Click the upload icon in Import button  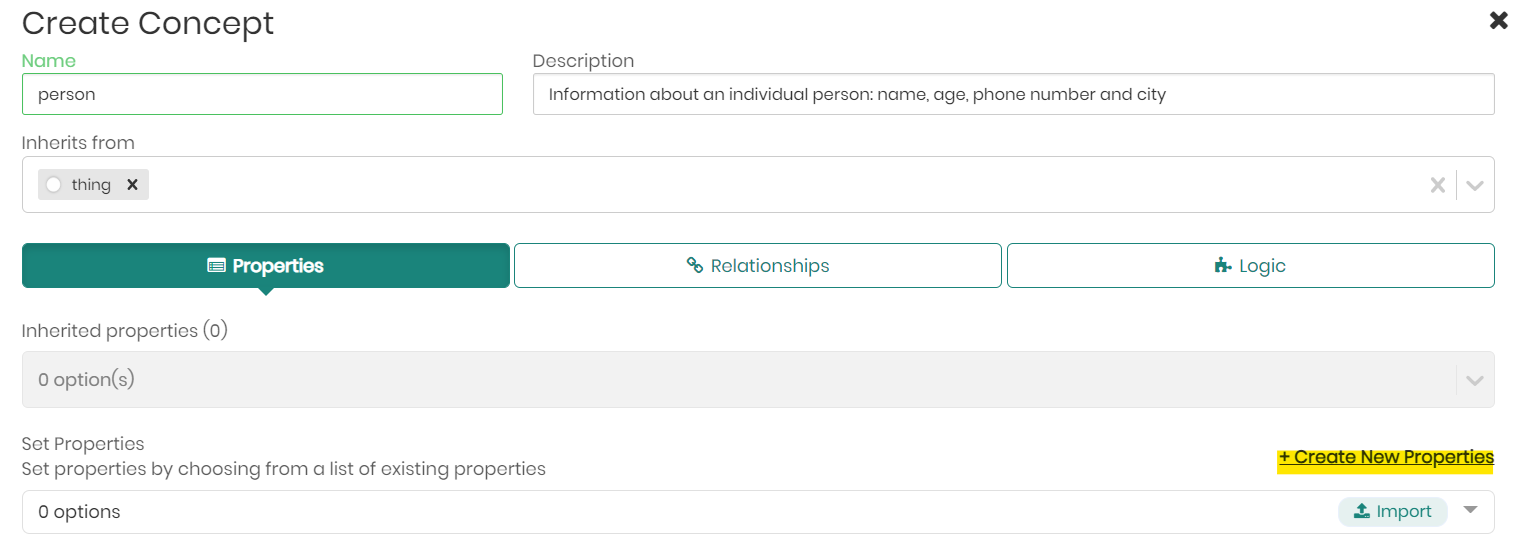[1361, 512]
